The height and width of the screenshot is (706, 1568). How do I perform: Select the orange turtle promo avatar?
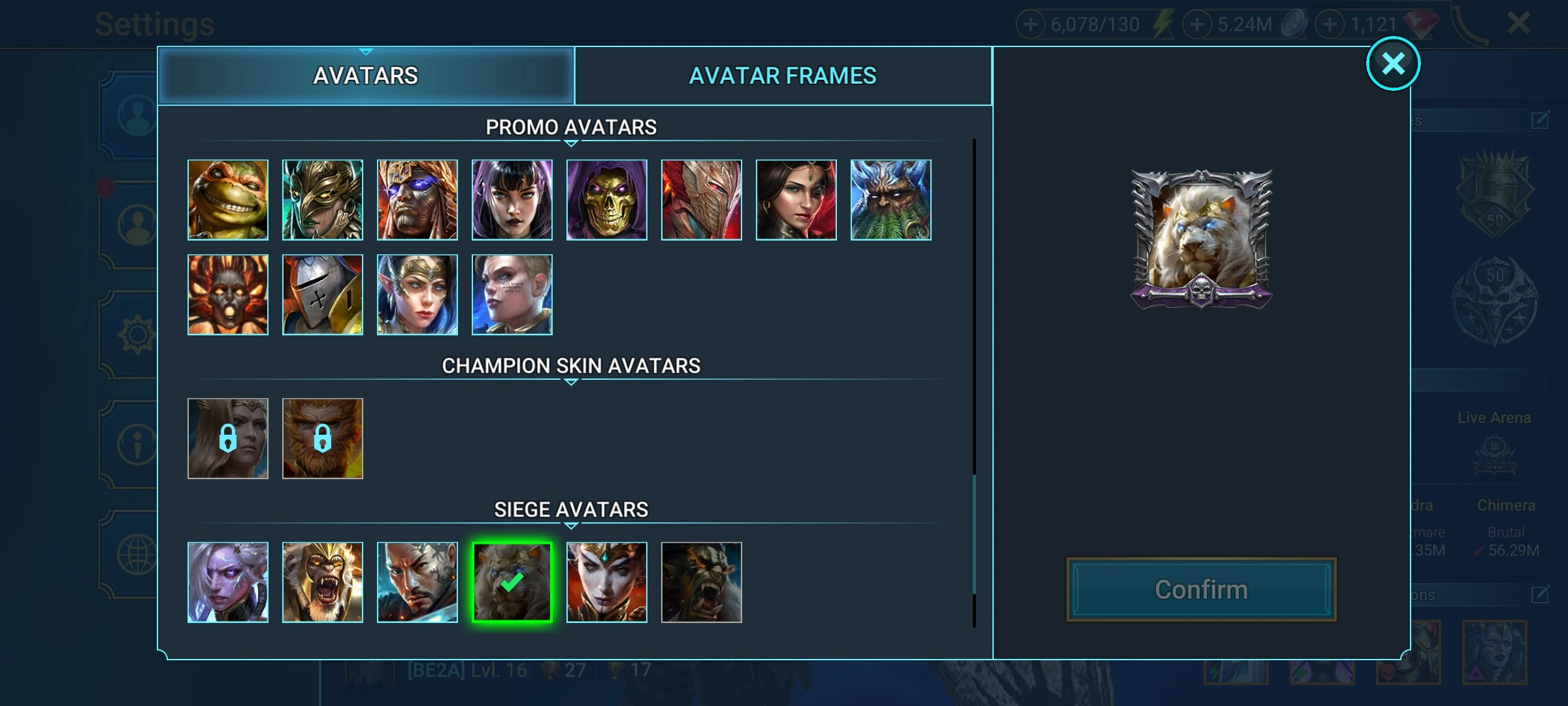tap(227, 200)
